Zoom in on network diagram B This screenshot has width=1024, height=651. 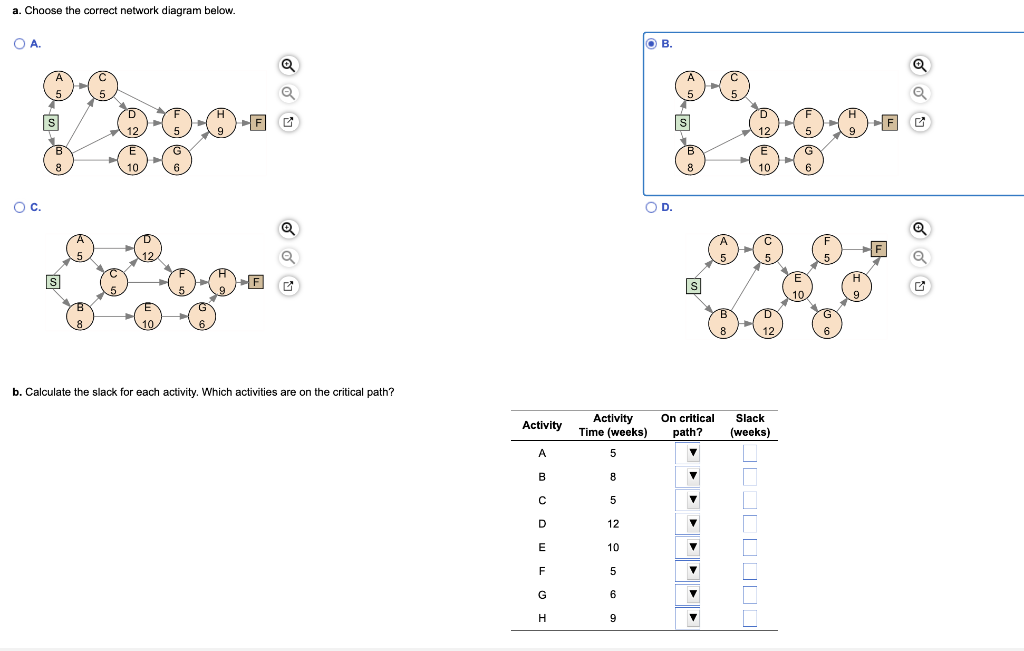[x=920, y=65]
